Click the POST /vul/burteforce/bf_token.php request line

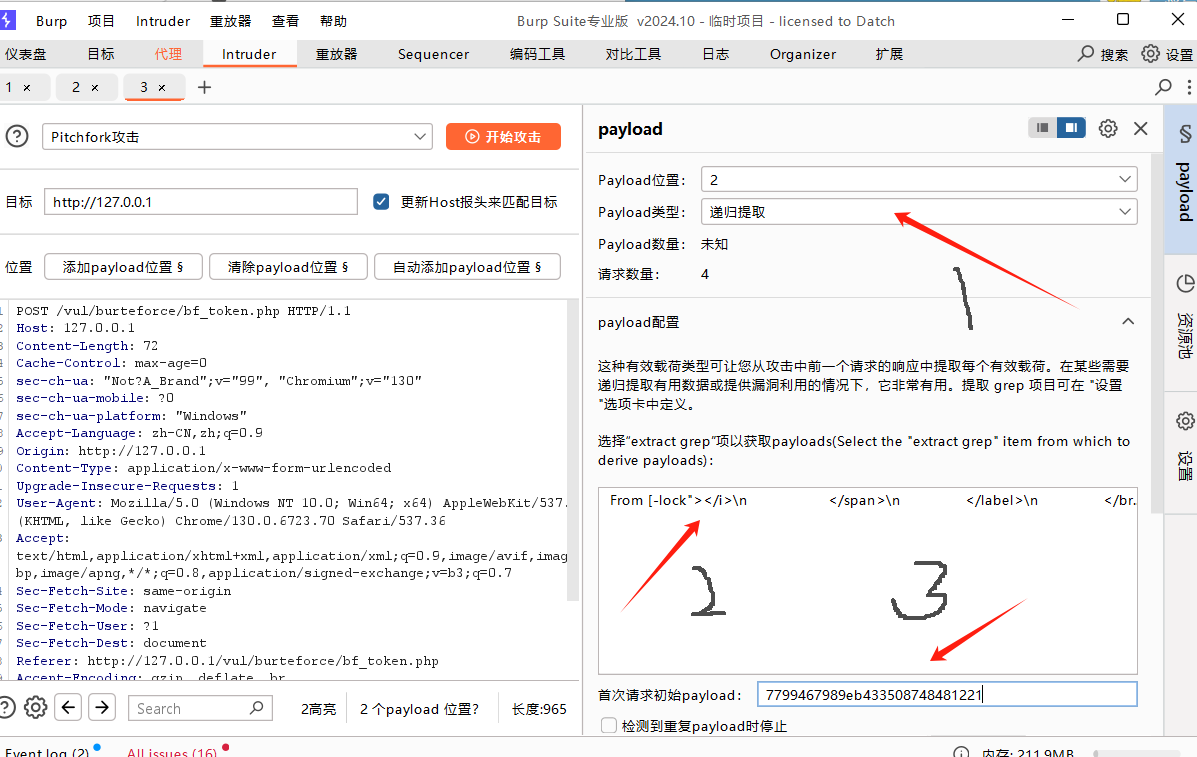coord(183,311)
